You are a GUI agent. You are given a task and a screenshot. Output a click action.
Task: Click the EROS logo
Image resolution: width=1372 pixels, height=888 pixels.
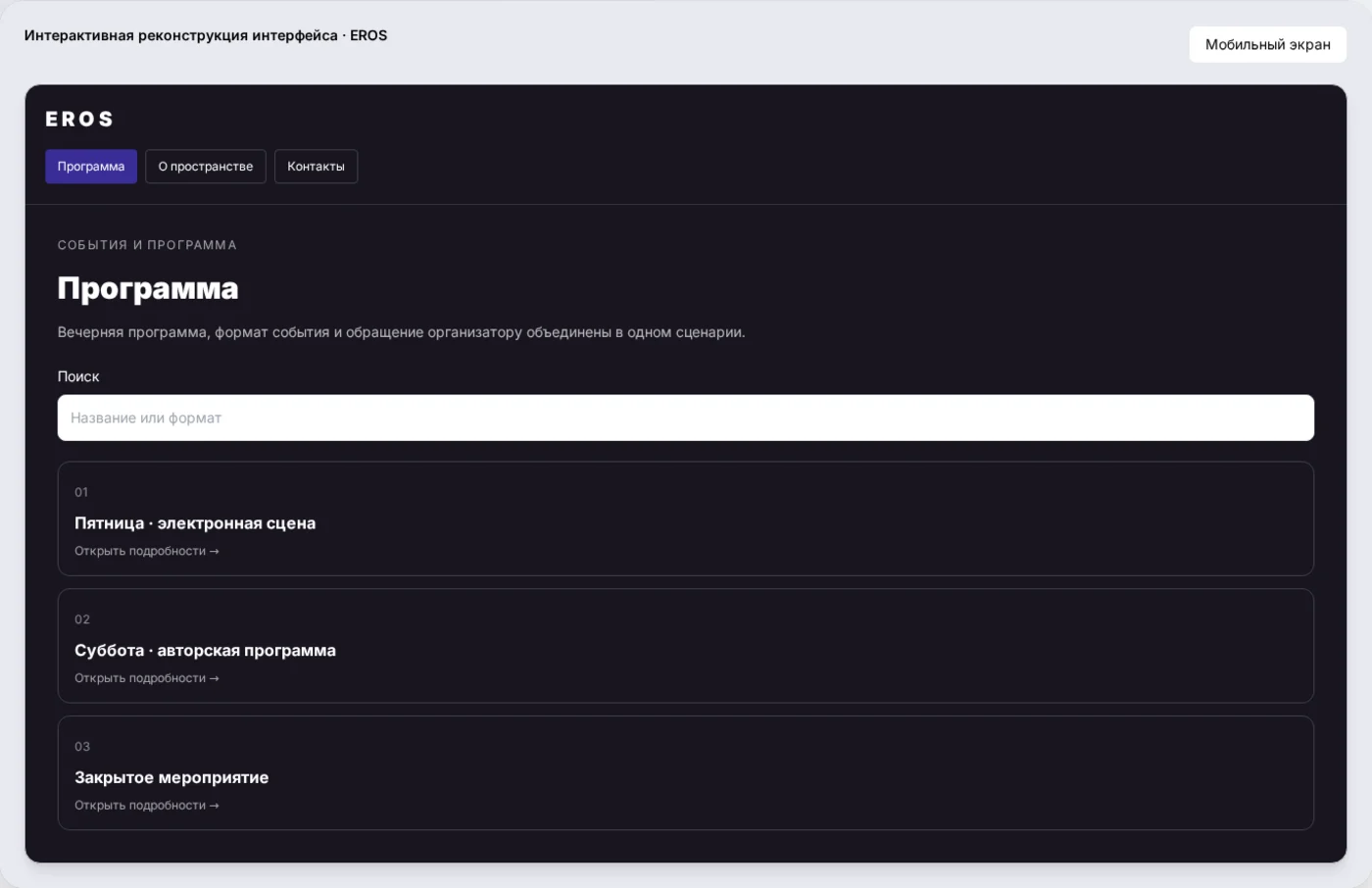click(79, 120)
